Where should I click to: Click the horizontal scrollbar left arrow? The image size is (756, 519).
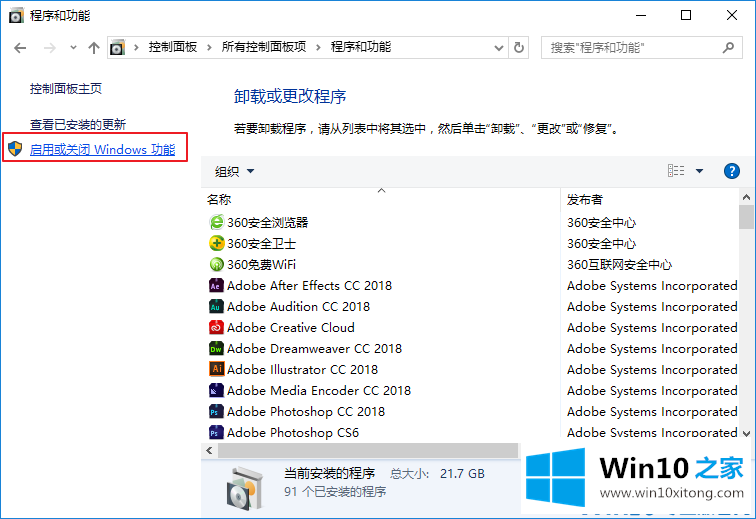[x=209, y=451]
